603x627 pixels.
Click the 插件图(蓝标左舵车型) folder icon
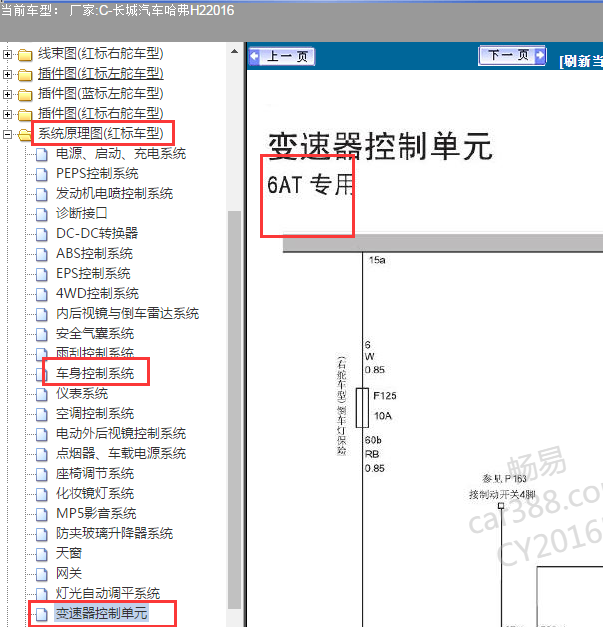pyautogui.click(x=25, y=94)
